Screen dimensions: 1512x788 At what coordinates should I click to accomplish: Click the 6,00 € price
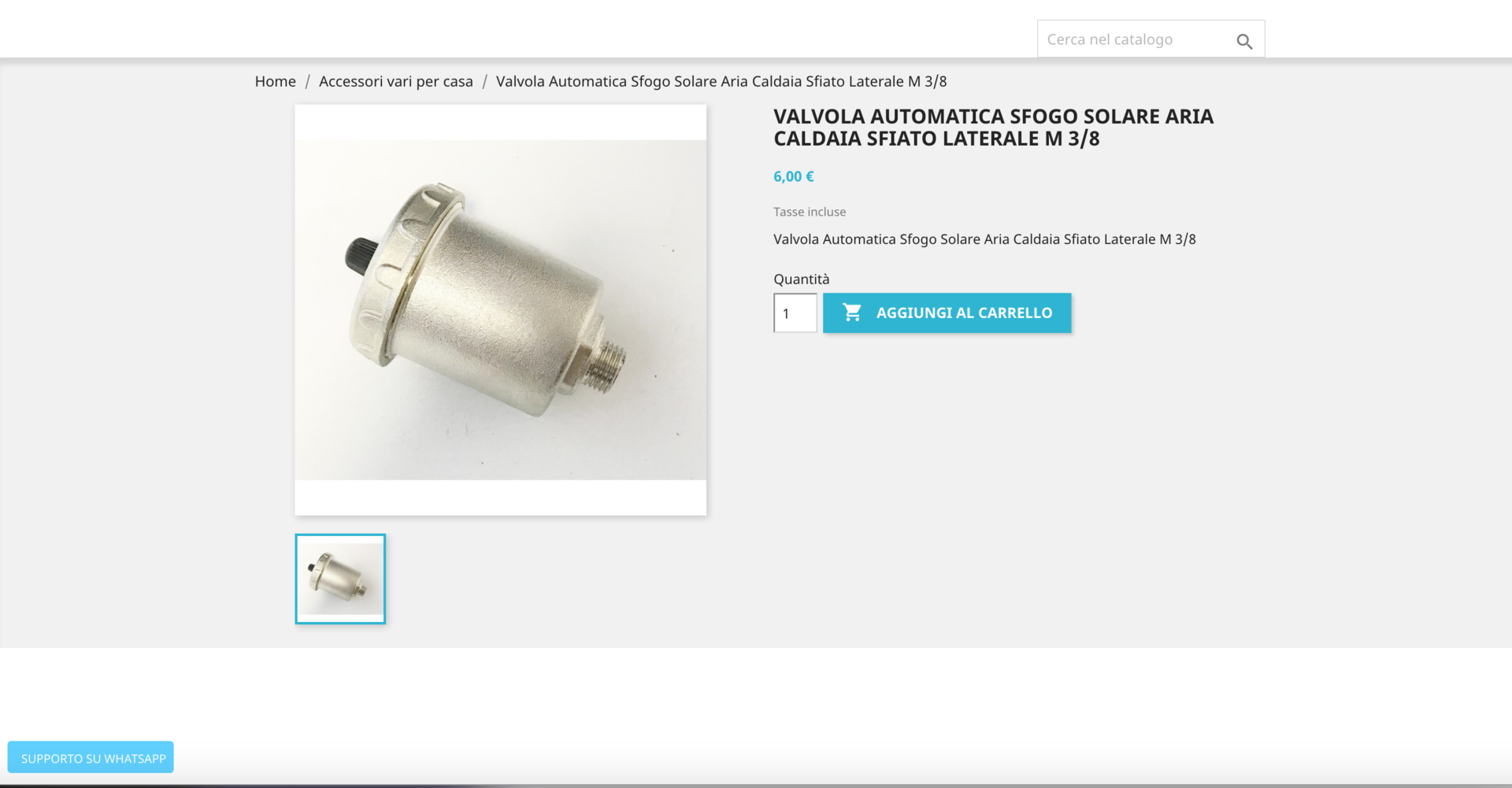794,176
